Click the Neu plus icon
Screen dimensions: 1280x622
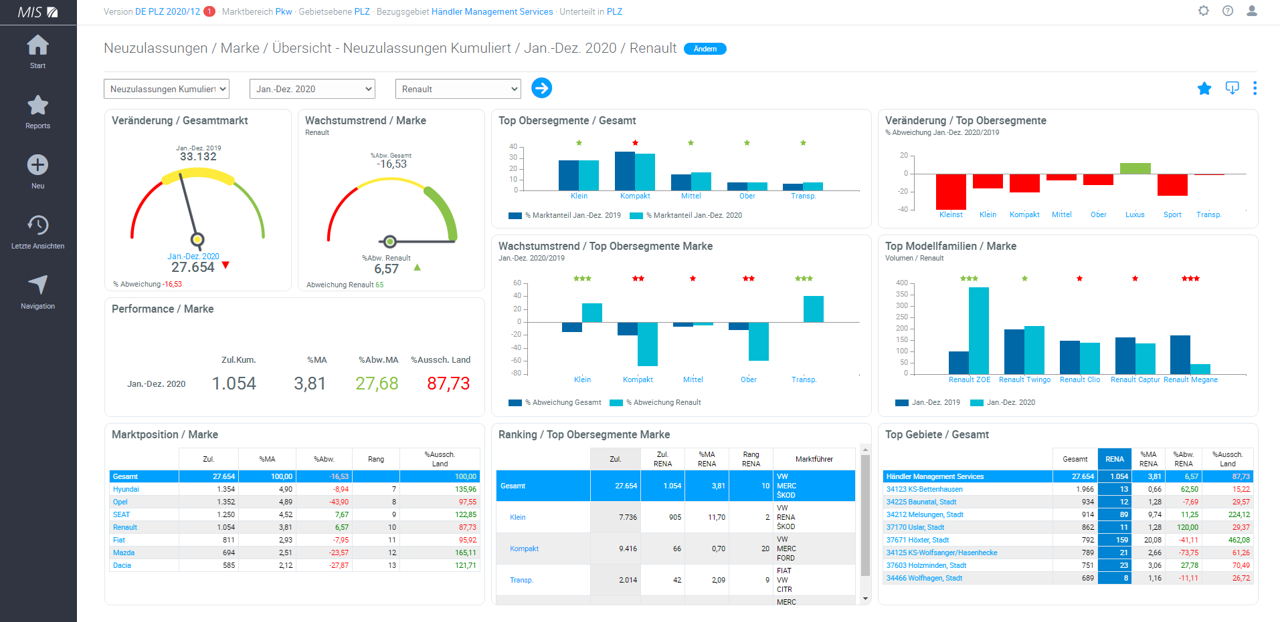38,165
